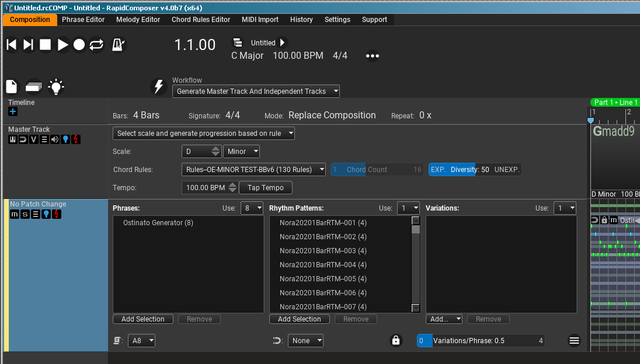Viewport: 640px width, 364px height.
Task: Expand the Workflow dropdown
Action: point(256,91)
